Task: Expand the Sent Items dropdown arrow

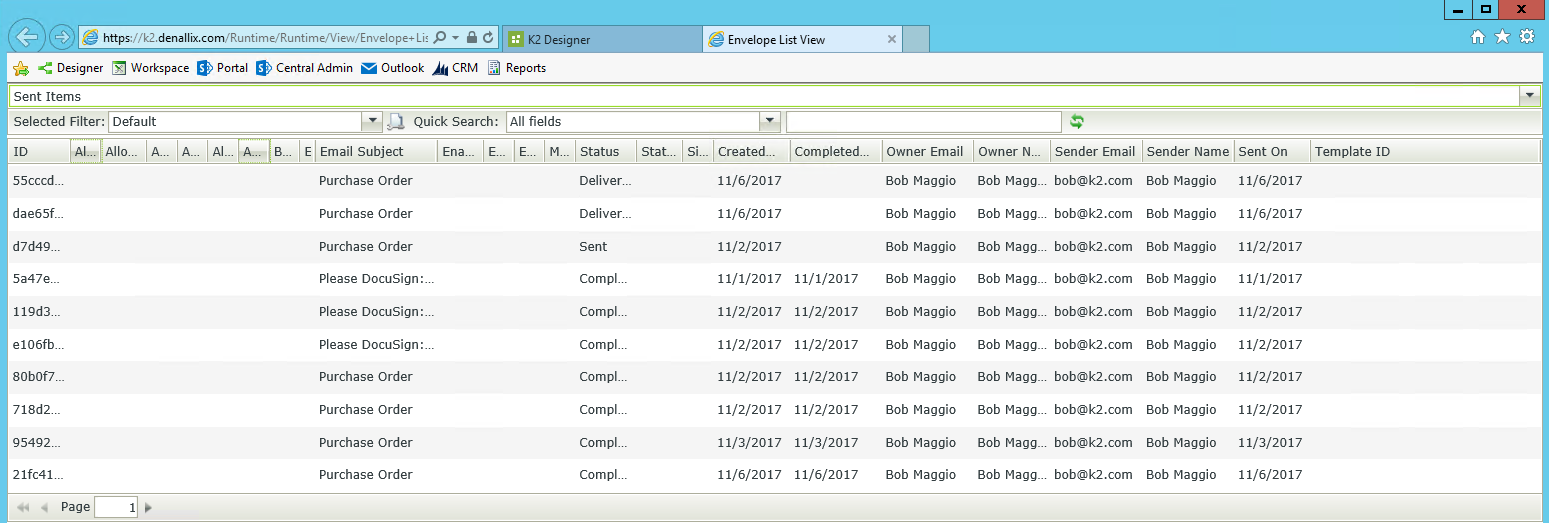Action: [x=1529, y=96]
